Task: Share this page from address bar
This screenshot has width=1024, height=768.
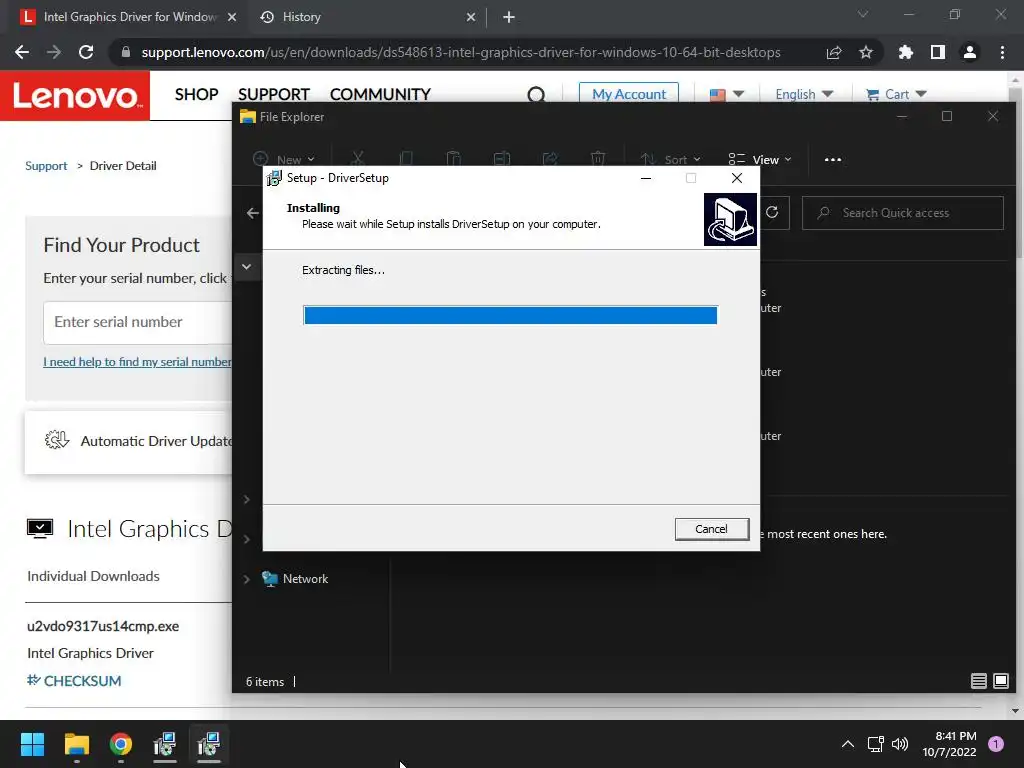Action: (x=834, y=52)
